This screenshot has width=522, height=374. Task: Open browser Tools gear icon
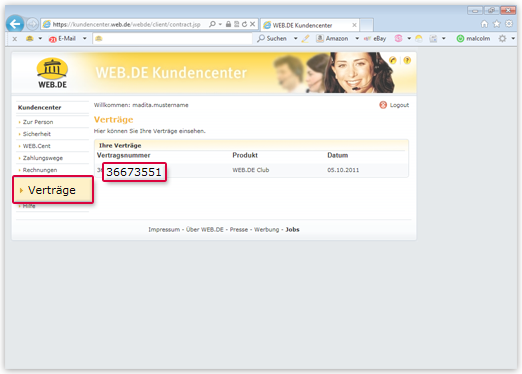tap(509, 24)
